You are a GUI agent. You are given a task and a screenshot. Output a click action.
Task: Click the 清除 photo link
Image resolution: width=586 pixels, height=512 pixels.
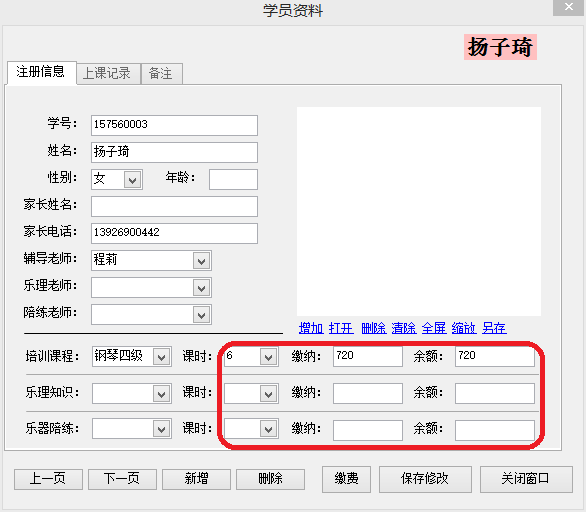tap(404, 328)
